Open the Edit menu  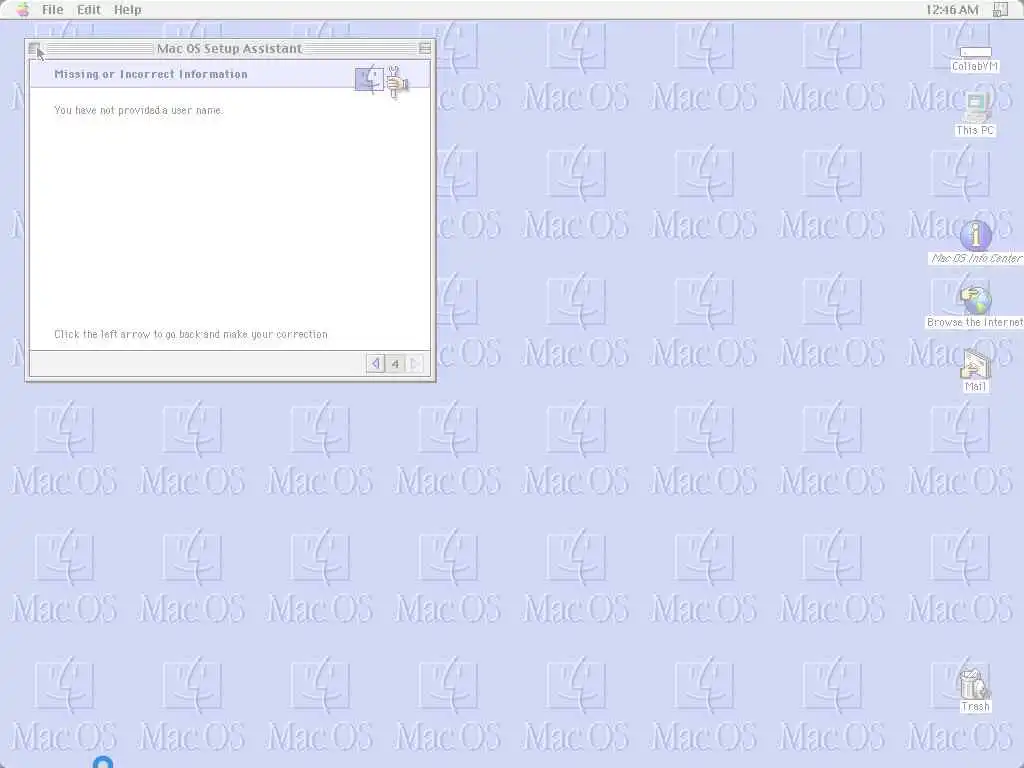(x=89, y=10)
